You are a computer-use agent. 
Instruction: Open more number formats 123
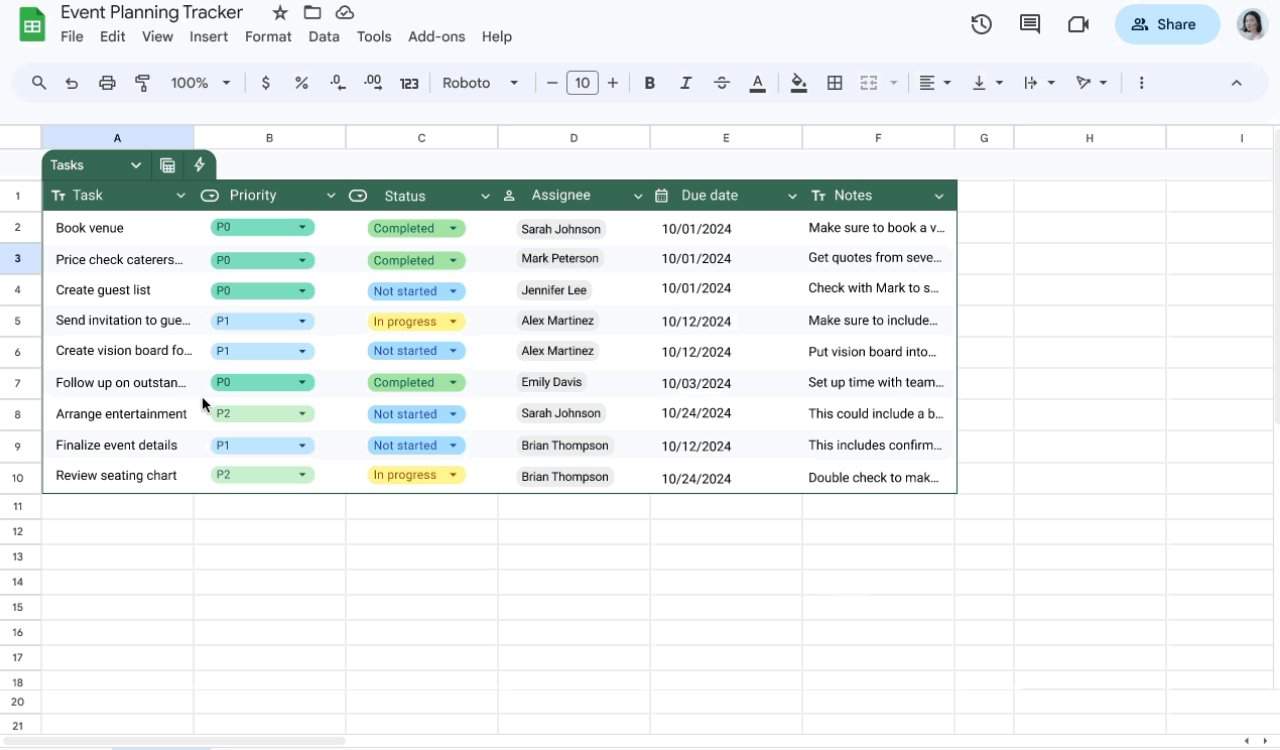pyautogui.click(x=409, y=84)
